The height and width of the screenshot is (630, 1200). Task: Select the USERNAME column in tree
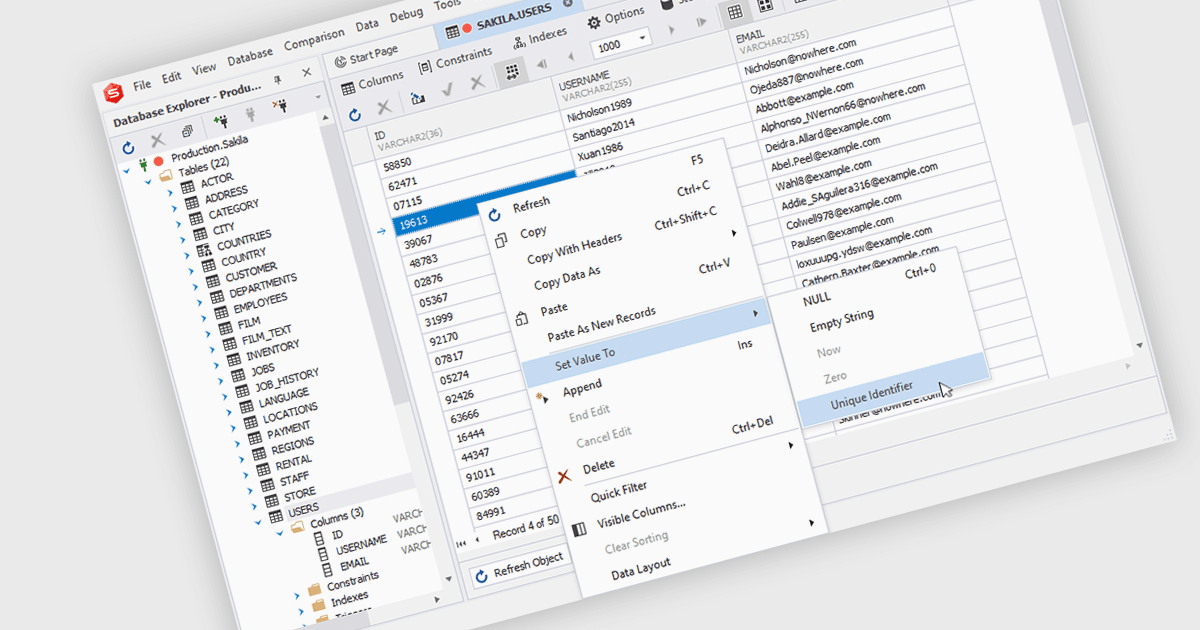pyautogui.click(x=361, y=543)
